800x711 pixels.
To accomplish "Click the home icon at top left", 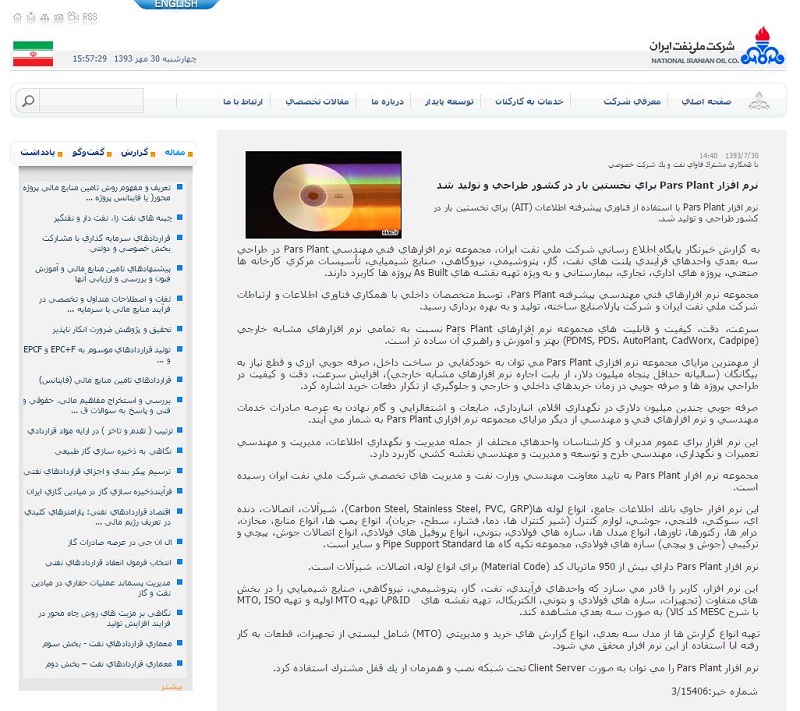I will pos(17,17).
